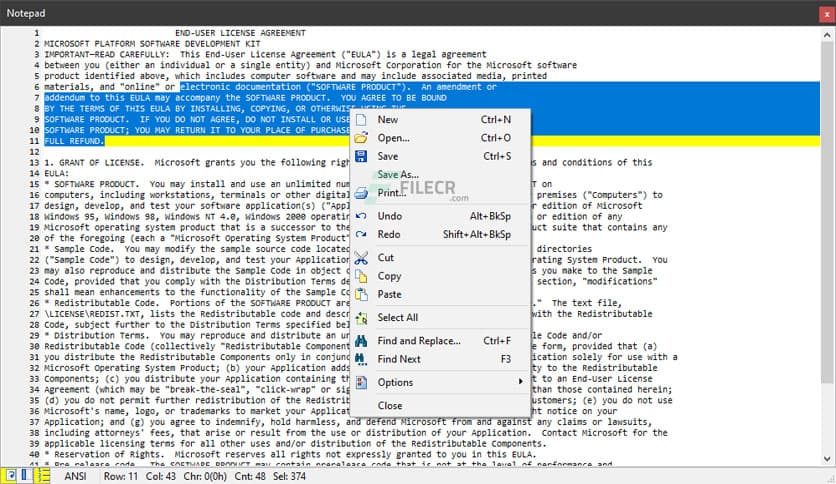Screen dimensions: 836x484
Task: Choose Paste from the context menu
Action: (440, 294)
